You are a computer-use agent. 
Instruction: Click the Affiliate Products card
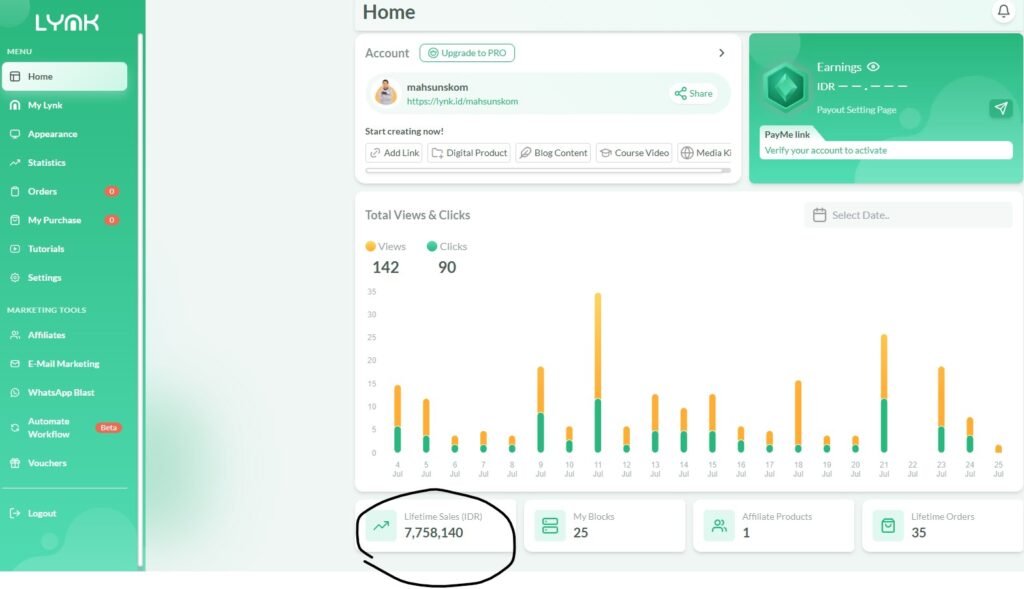774,526
